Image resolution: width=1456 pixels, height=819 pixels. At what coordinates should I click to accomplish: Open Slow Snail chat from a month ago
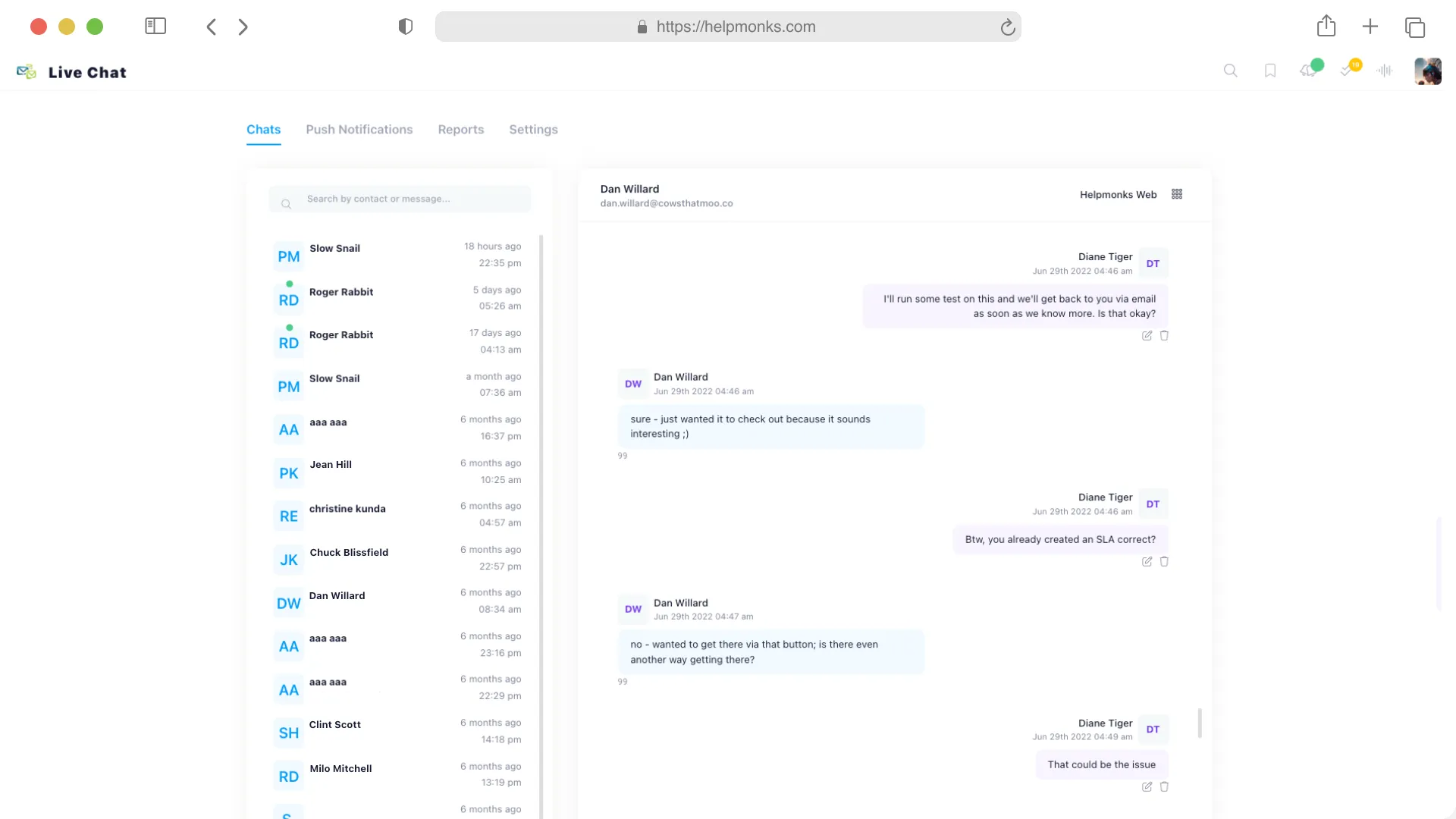[x=398, y=385]
